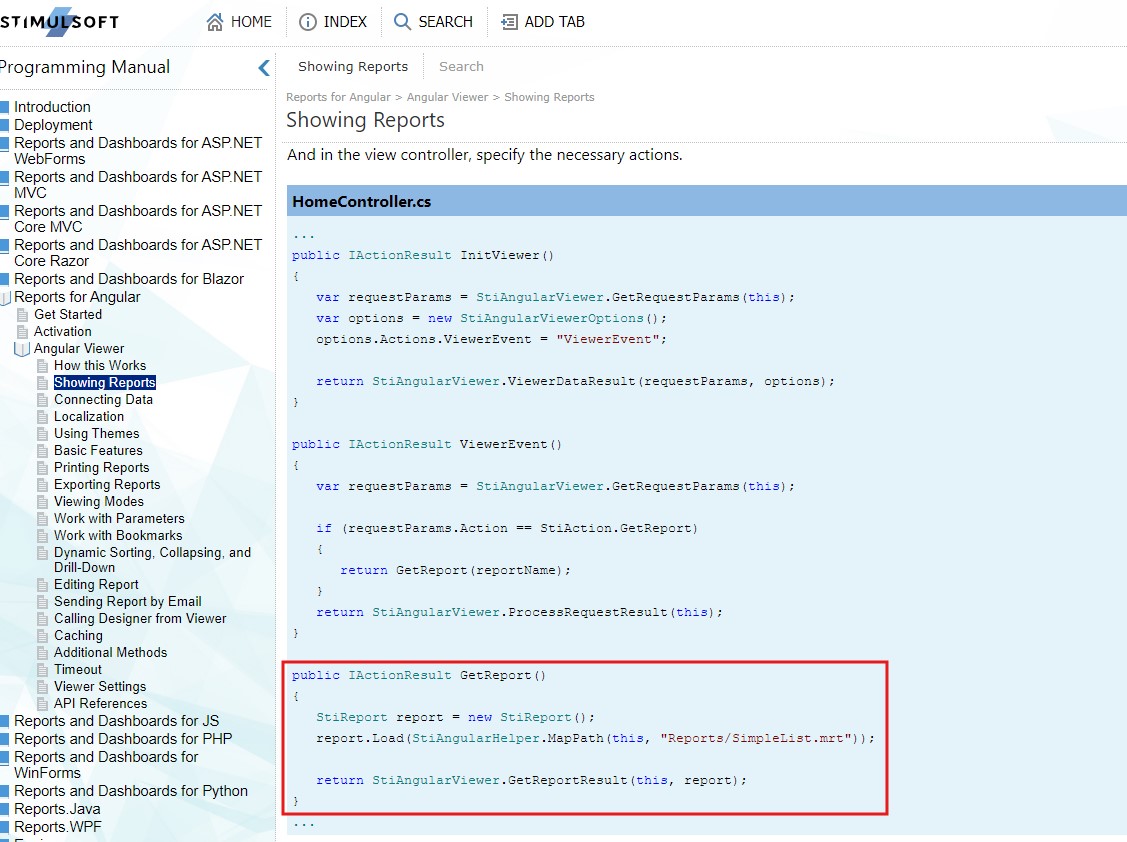This screenshot has width=1127, height=842.
Task: Collapse Reports for Angular book icon
Action: point(5,297)
